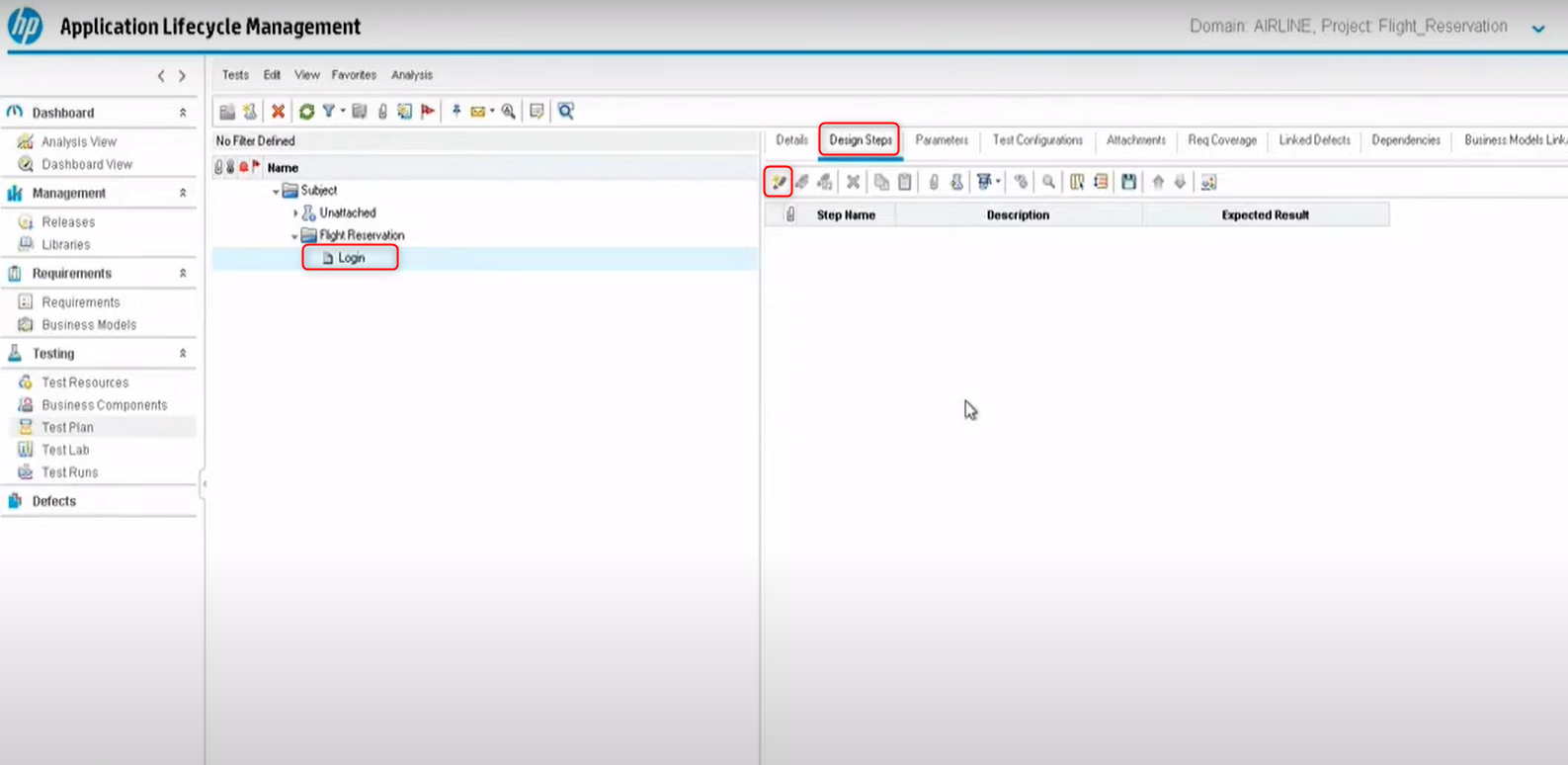The width and height of the screenshot is (1568, 765).
Task: Click the New Step icon in Design Steps
Action: [x=779, y=182]
